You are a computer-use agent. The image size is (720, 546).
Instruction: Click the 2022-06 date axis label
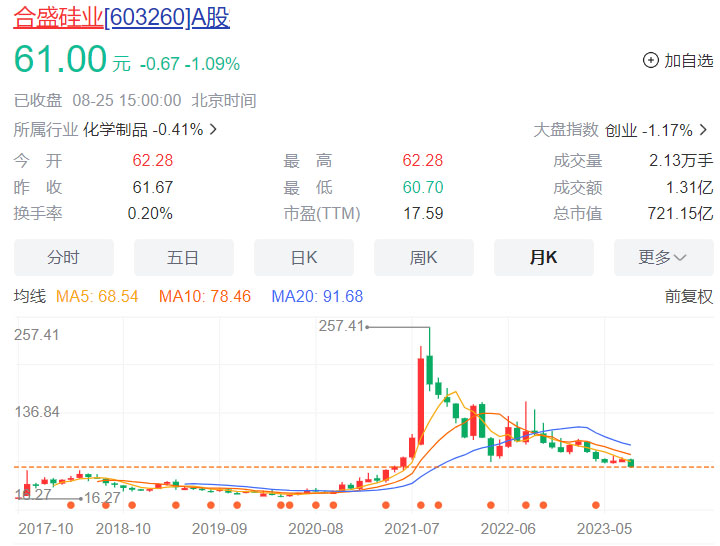(508, 529)
